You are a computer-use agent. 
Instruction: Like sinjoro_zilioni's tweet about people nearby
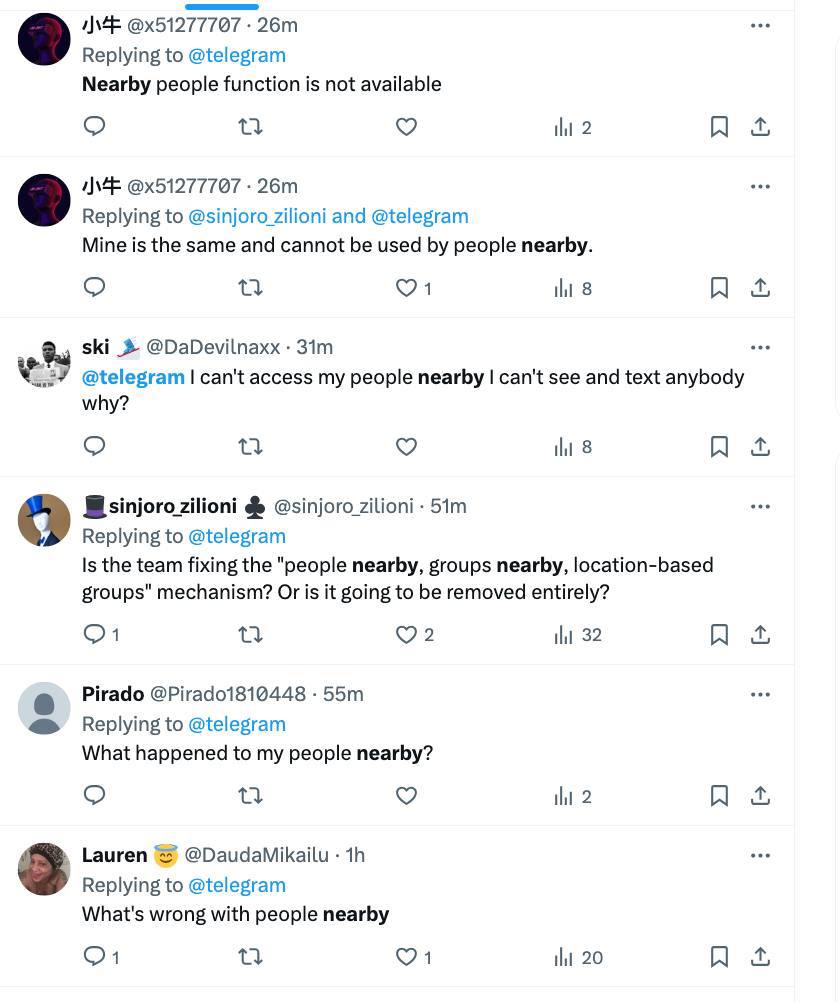pyautogui.click(x=406, y=634)
